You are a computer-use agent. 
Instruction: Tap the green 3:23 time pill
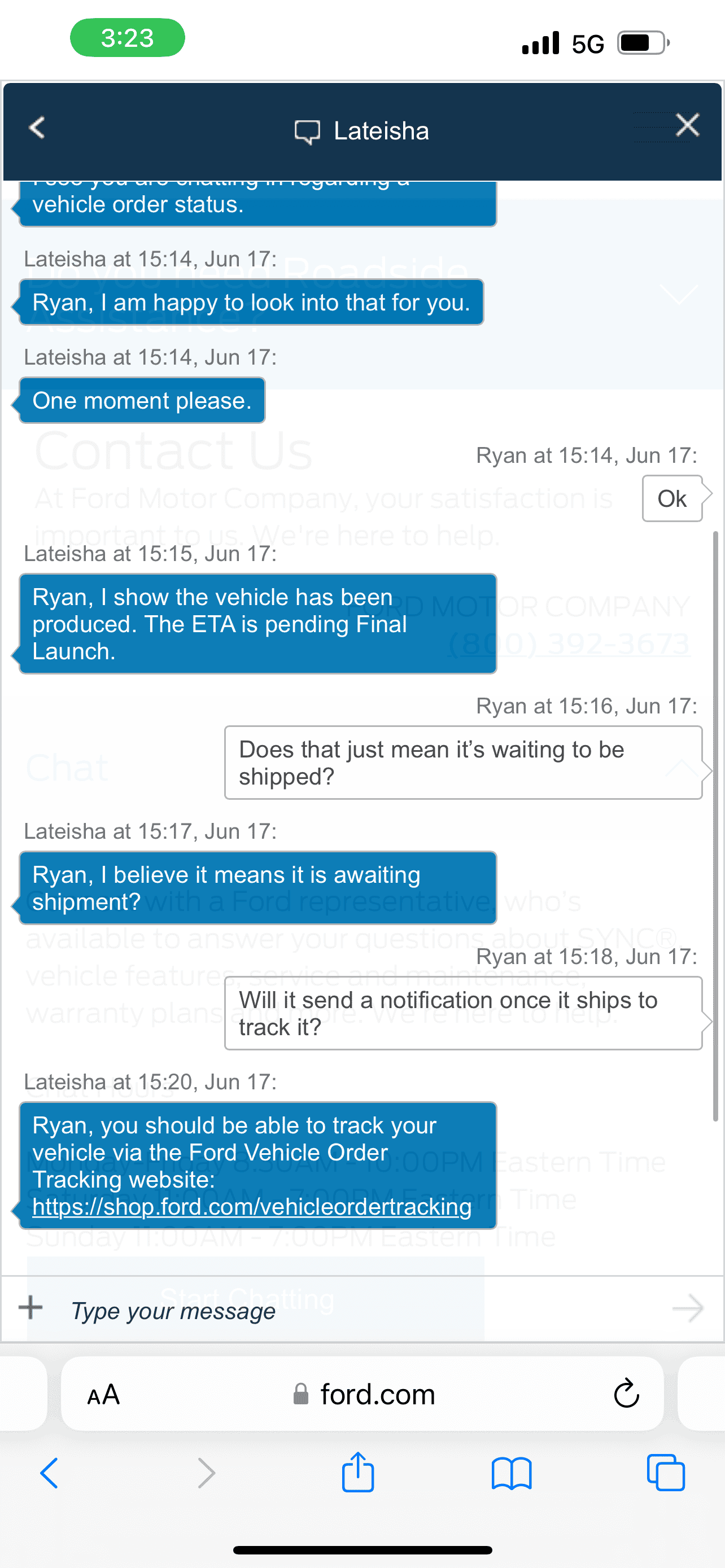pos(127,38)
